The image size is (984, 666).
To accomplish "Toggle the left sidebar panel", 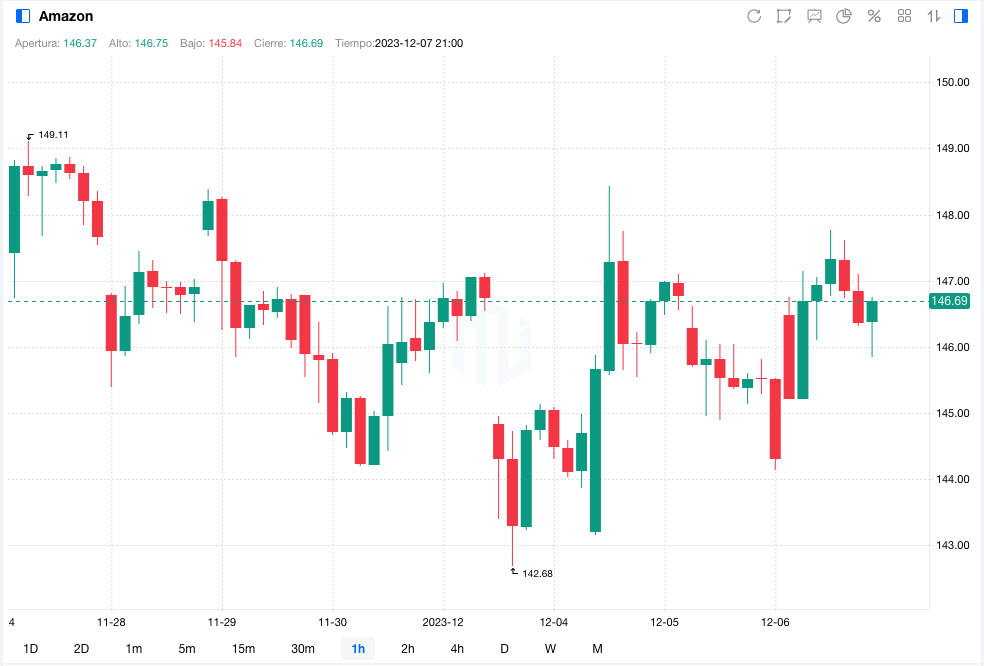I will pos(22,16).
